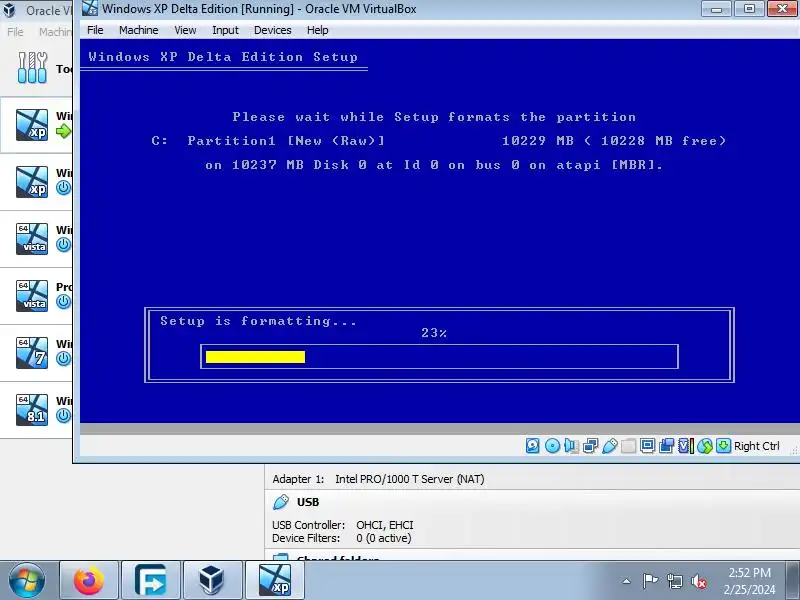Launch Firefox from the taskbar

coord(89,581)
